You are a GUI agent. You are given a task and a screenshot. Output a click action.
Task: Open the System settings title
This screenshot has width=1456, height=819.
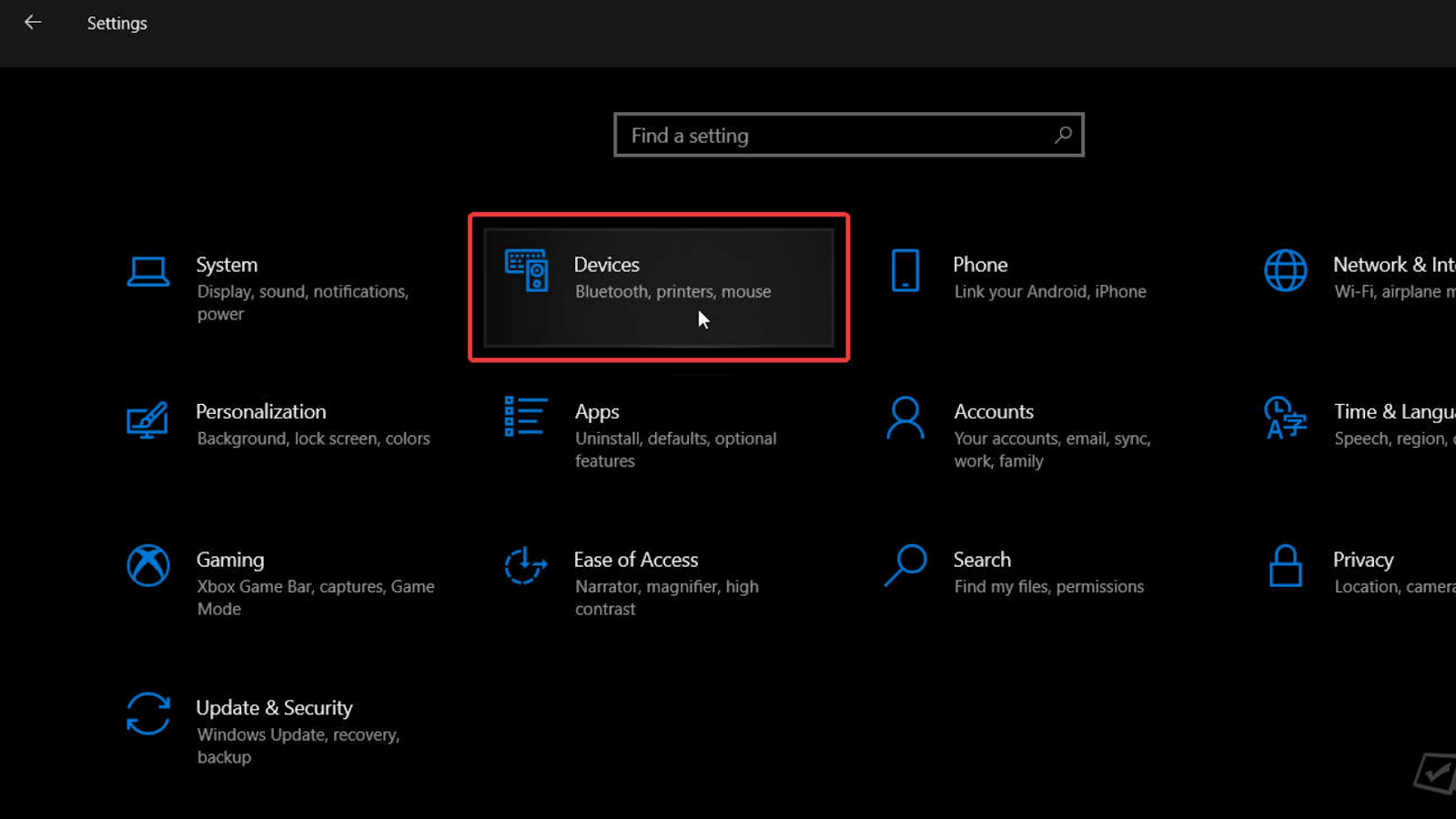[x=227, y=265]
